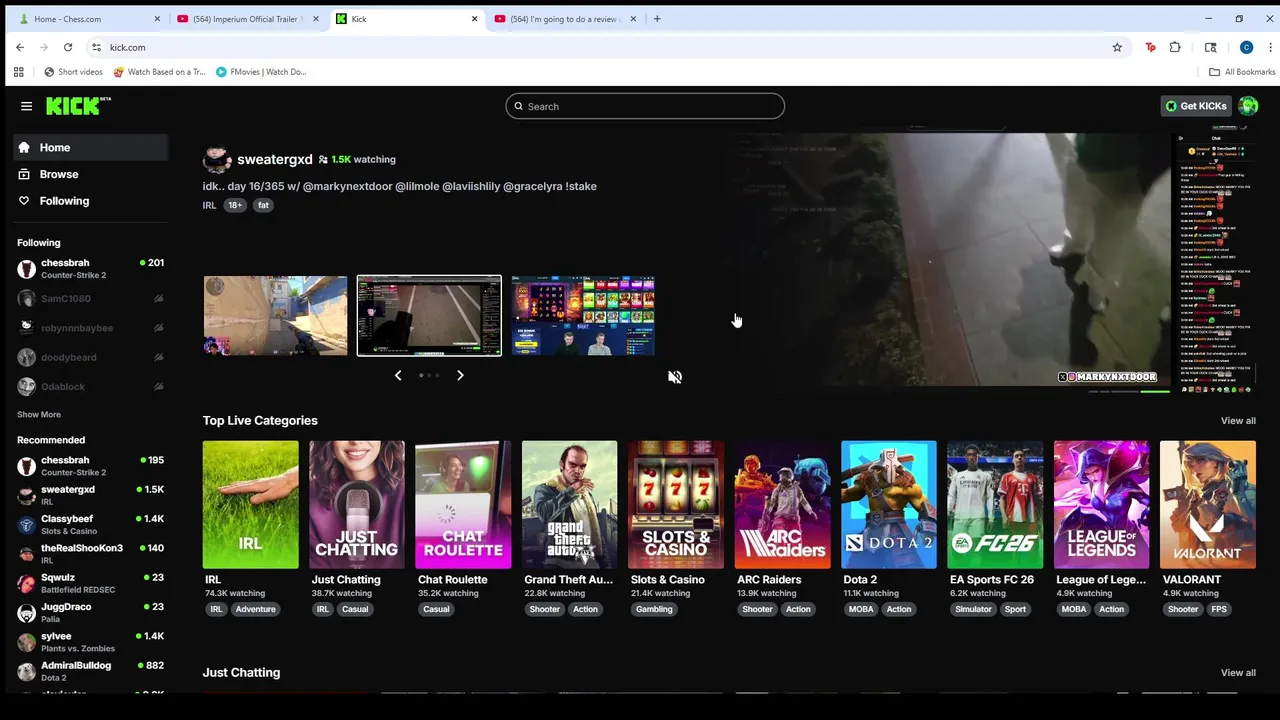Open robynnnbaybee offline channel

pyautogui.click(x=91, y=328)
